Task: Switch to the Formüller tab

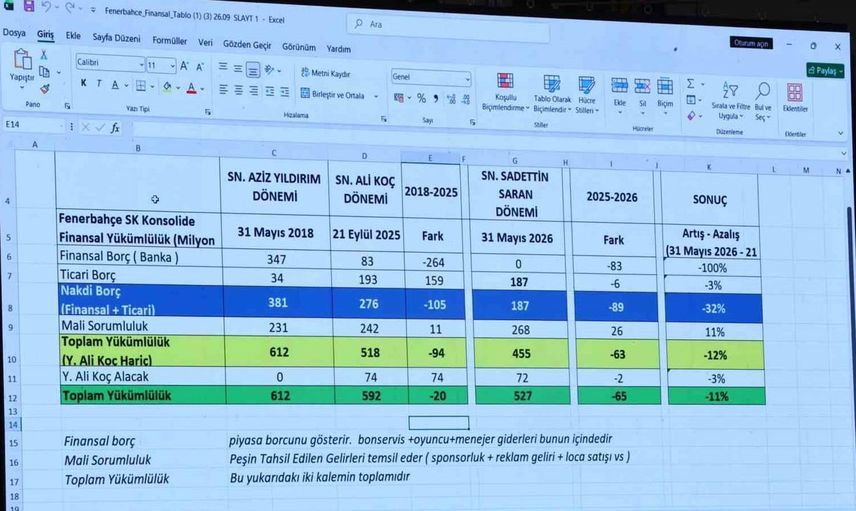Action: [169, 40]
